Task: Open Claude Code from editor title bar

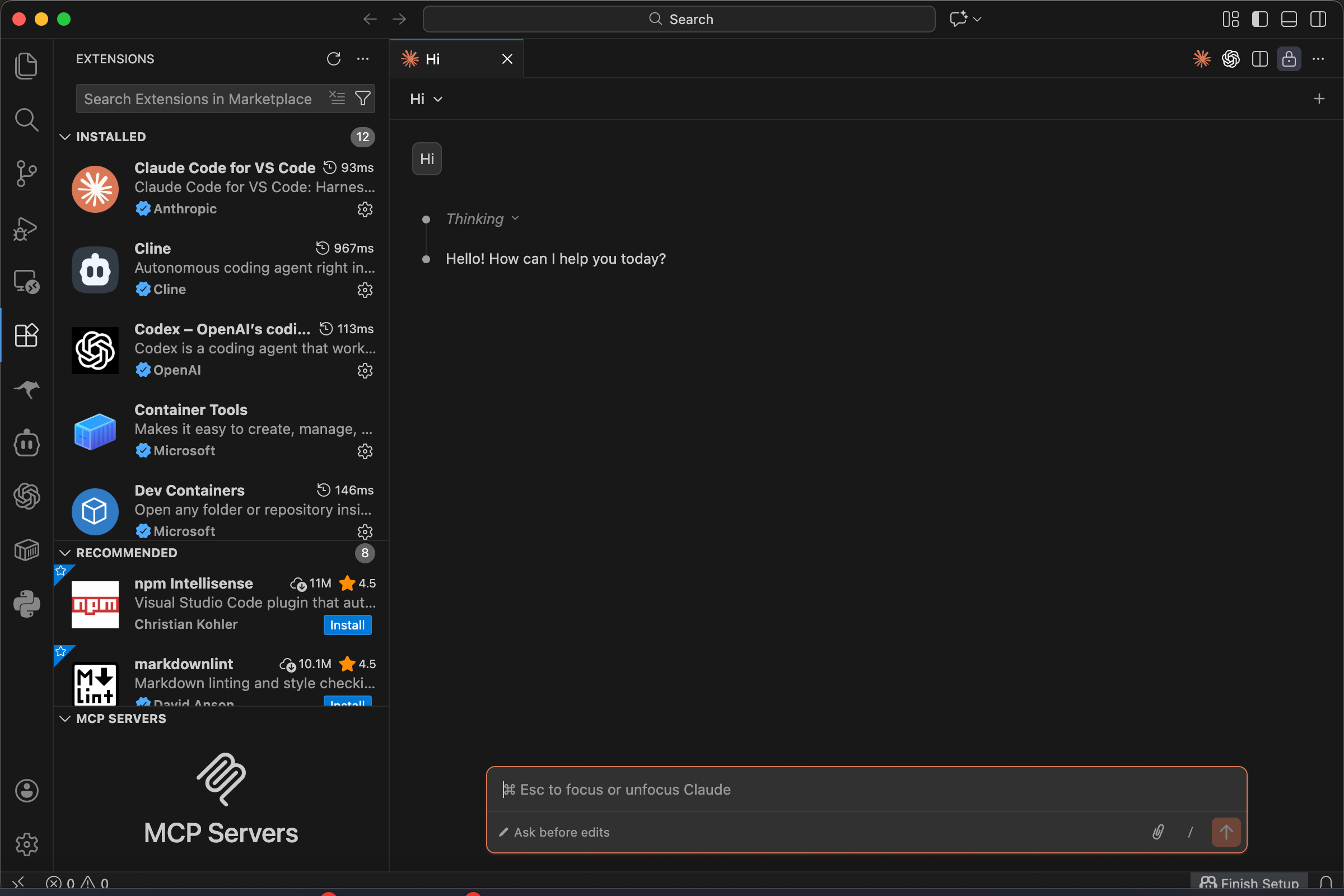Action: tap(1202, 59)
